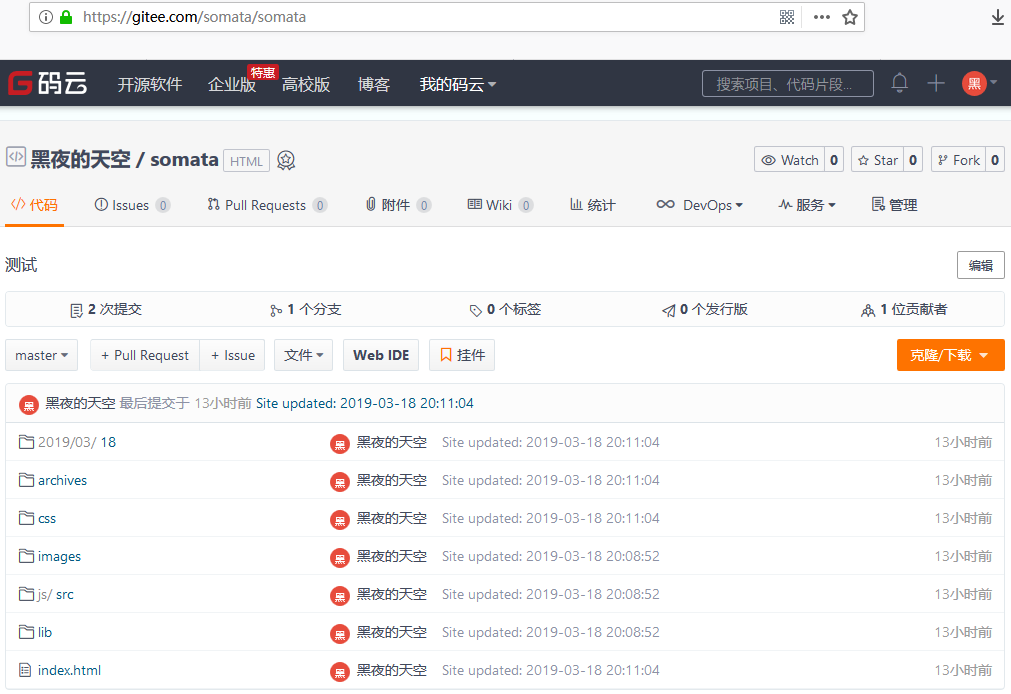Expand the DevOps menu

699,205
